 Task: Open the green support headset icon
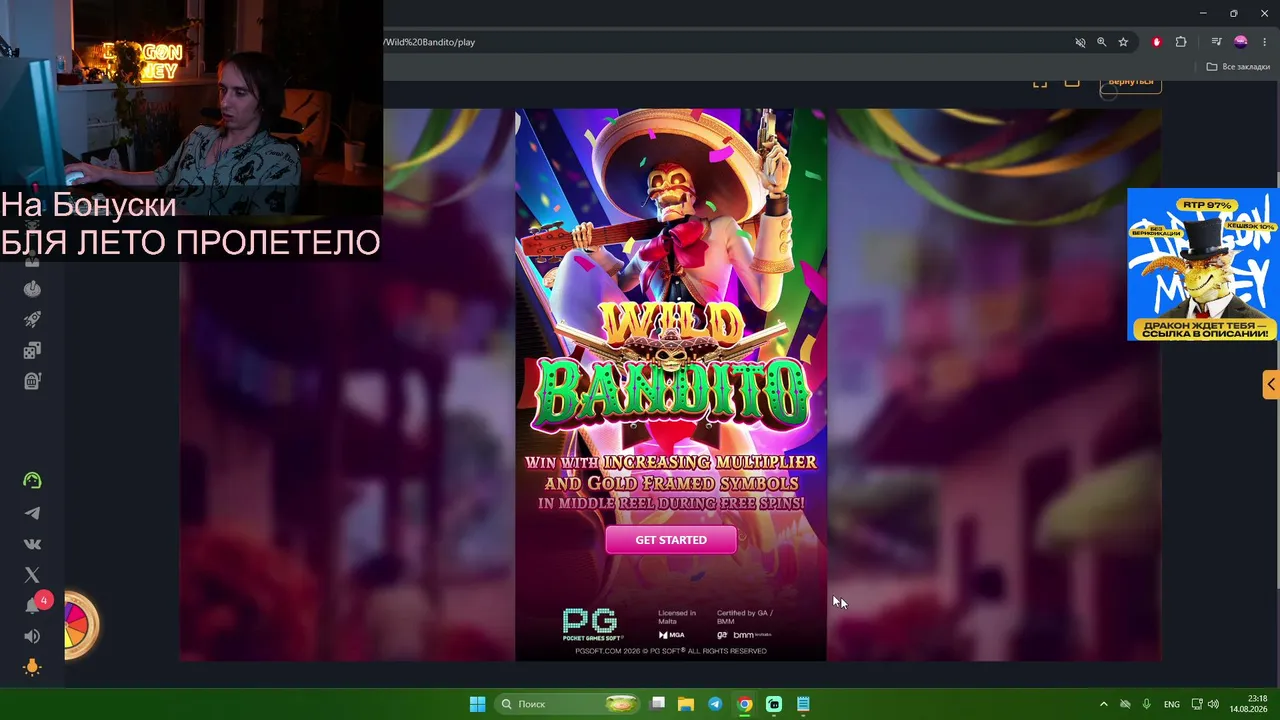click(x=32, y=481)
